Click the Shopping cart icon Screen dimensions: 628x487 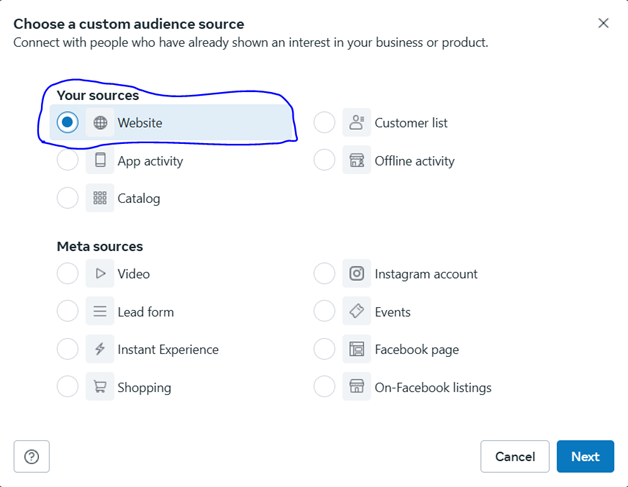pos(100,387)
